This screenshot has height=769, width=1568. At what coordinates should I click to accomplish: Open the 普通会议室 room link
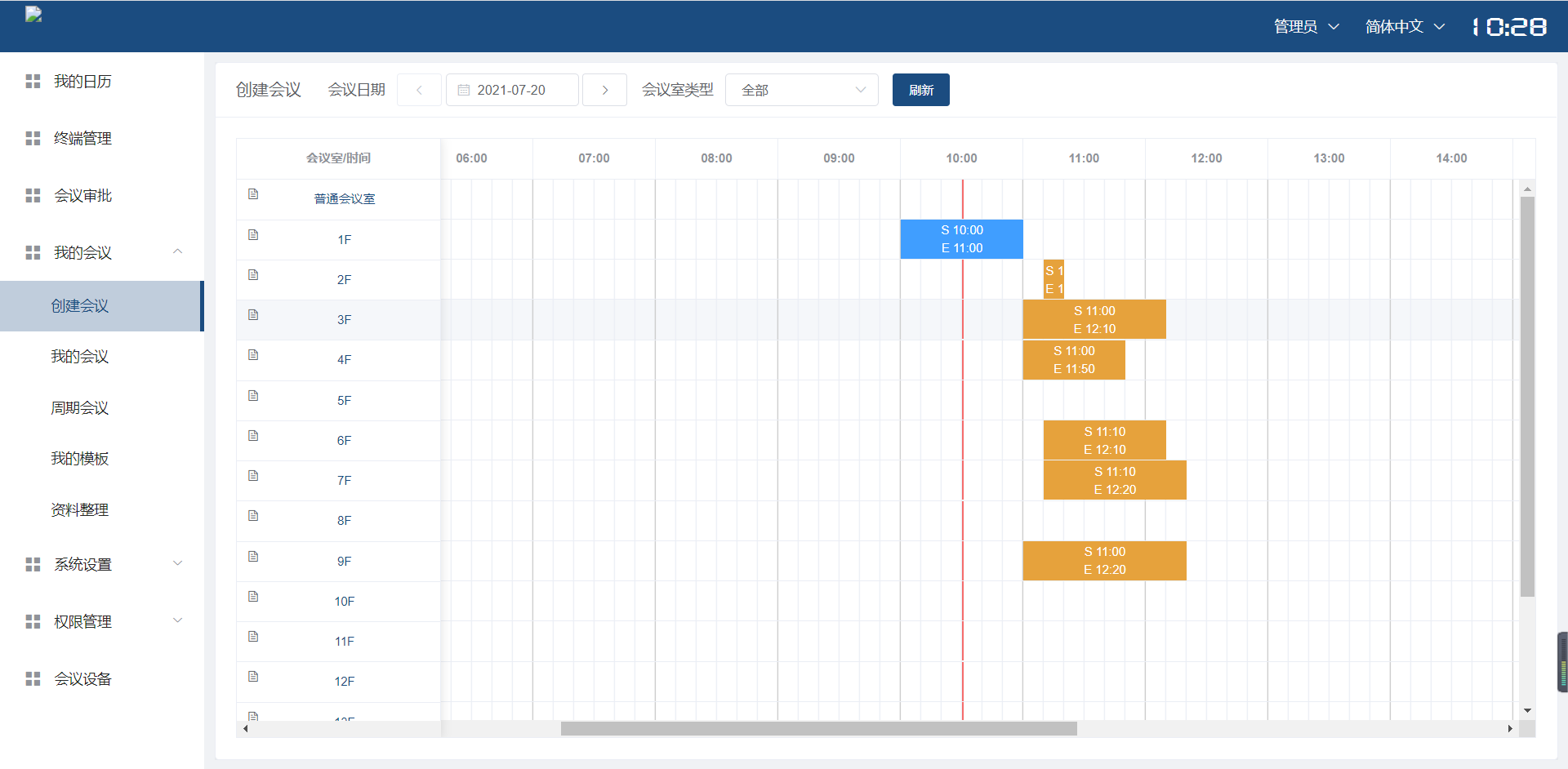[345, 199]
